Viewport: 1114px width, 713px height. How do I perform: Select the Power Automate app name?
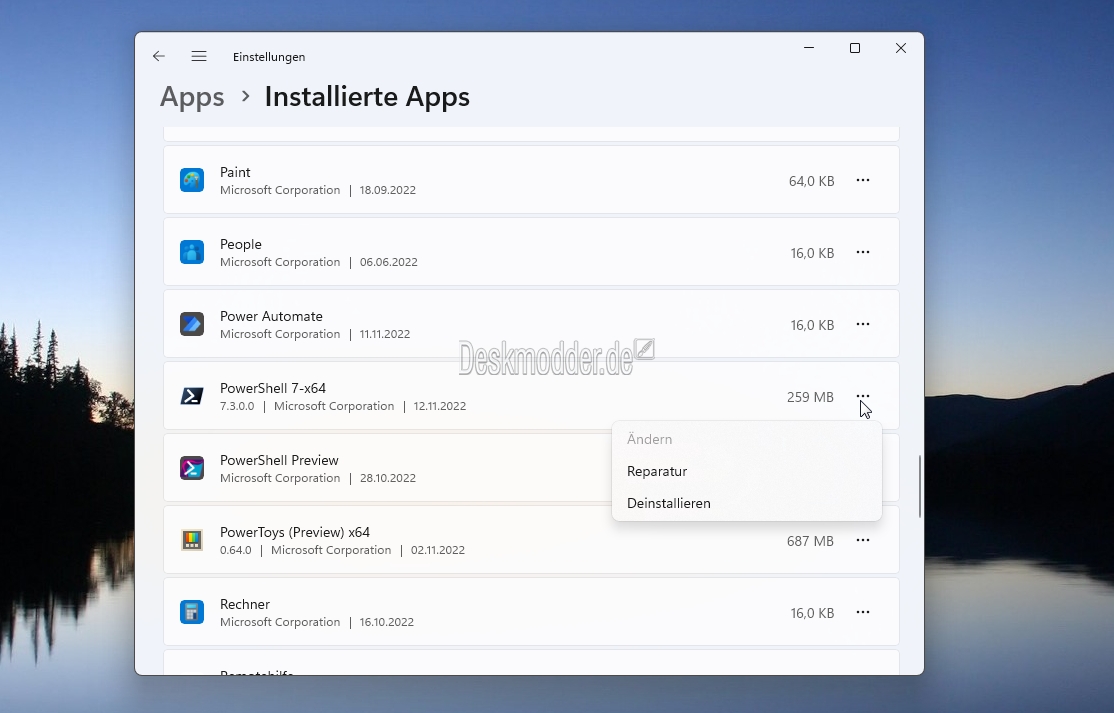[271, 316]
